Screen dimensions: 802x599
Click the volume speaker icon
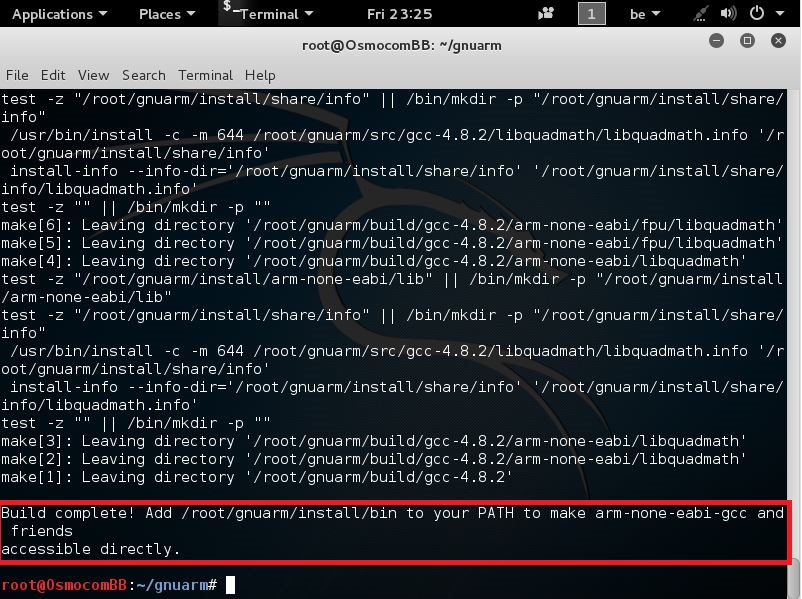pyautogui.click(x=728, y=13)
